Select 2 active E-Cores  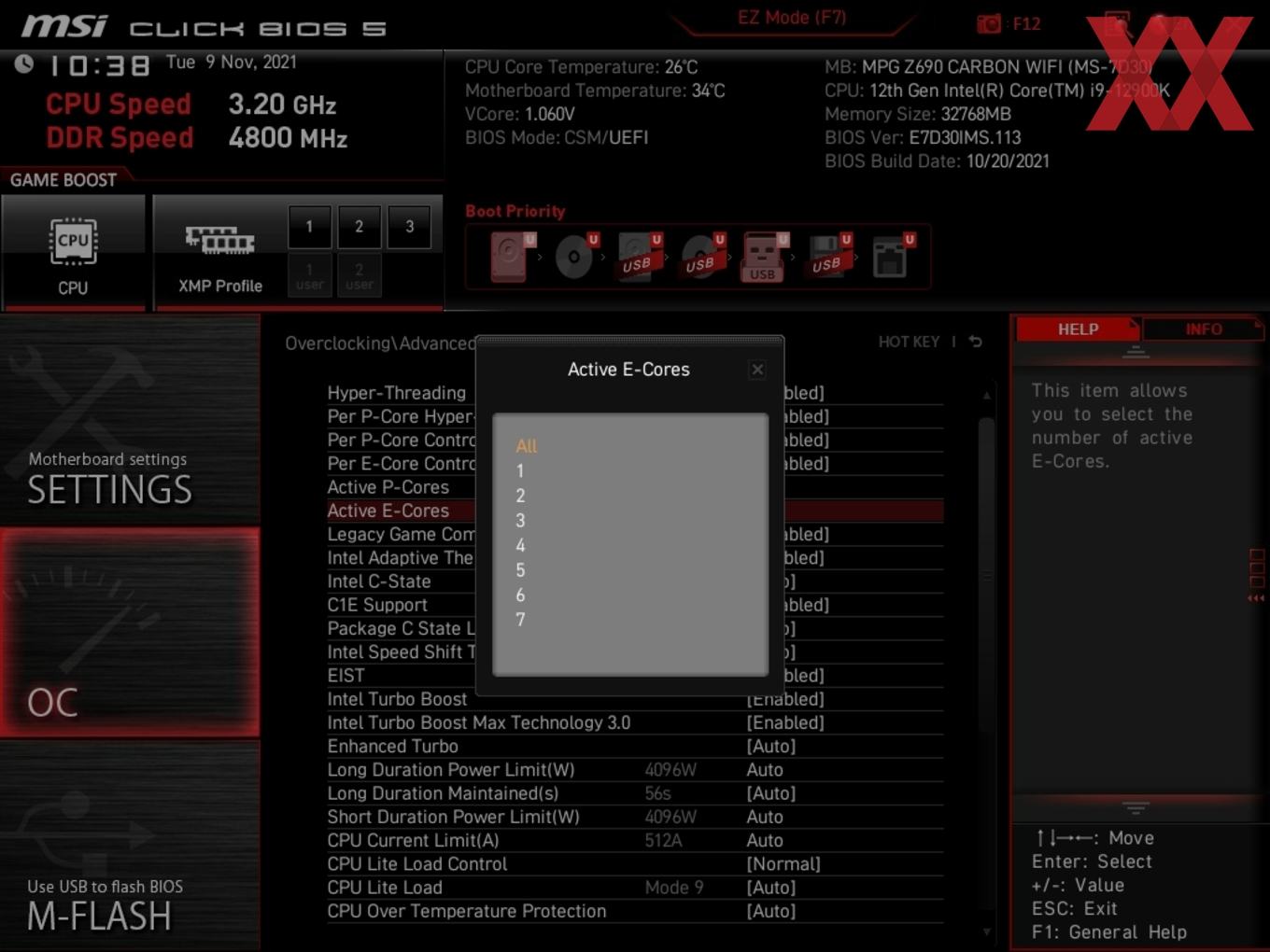(520, 496)
